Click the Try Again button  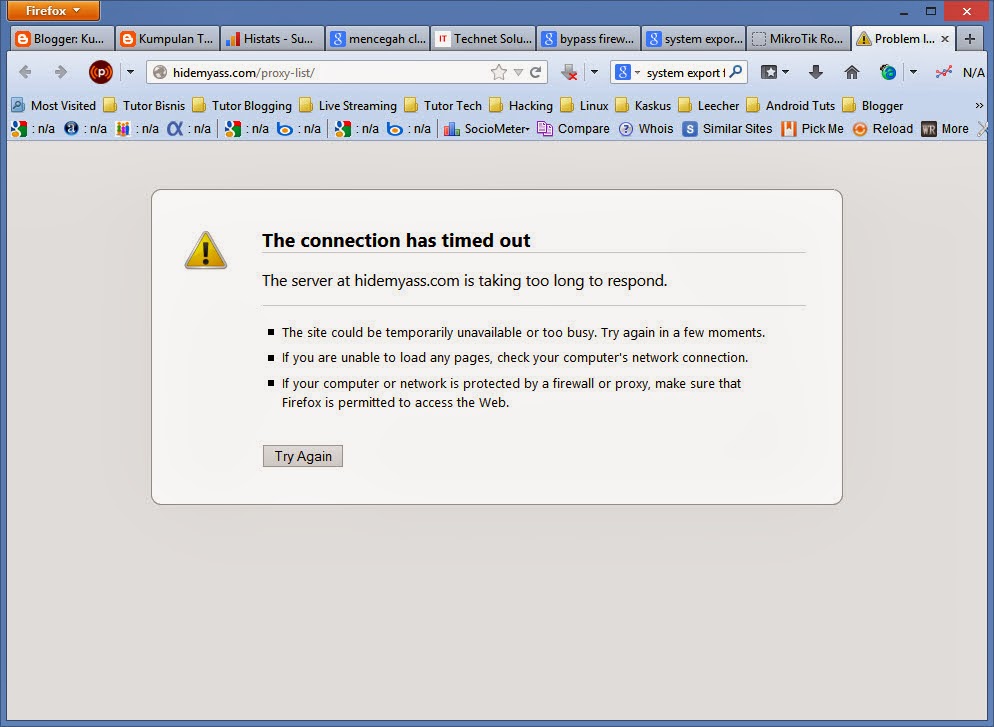303,456
